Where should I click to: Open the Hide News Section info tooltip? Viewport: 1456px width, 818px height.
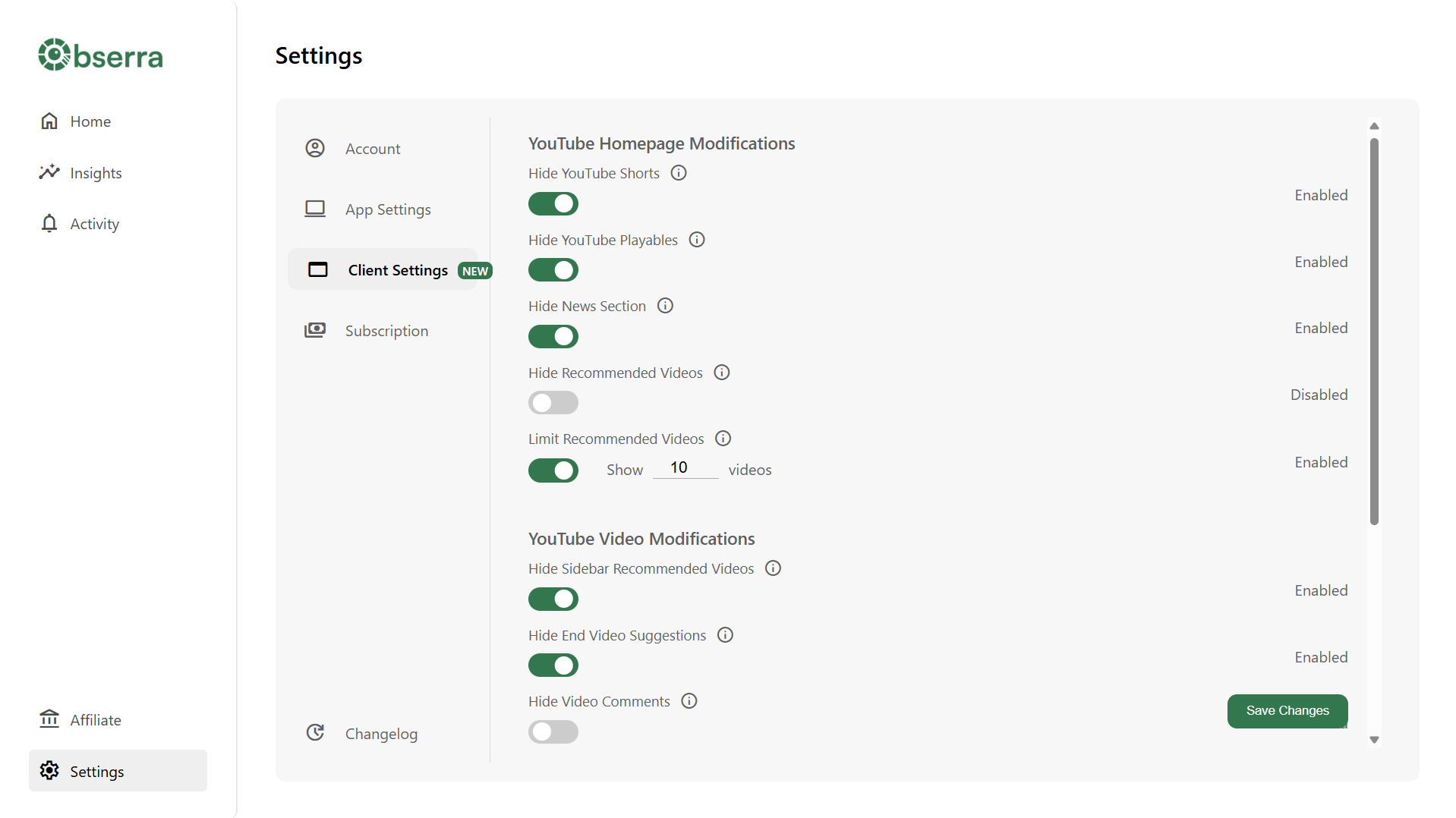click(x=665, y=305)
